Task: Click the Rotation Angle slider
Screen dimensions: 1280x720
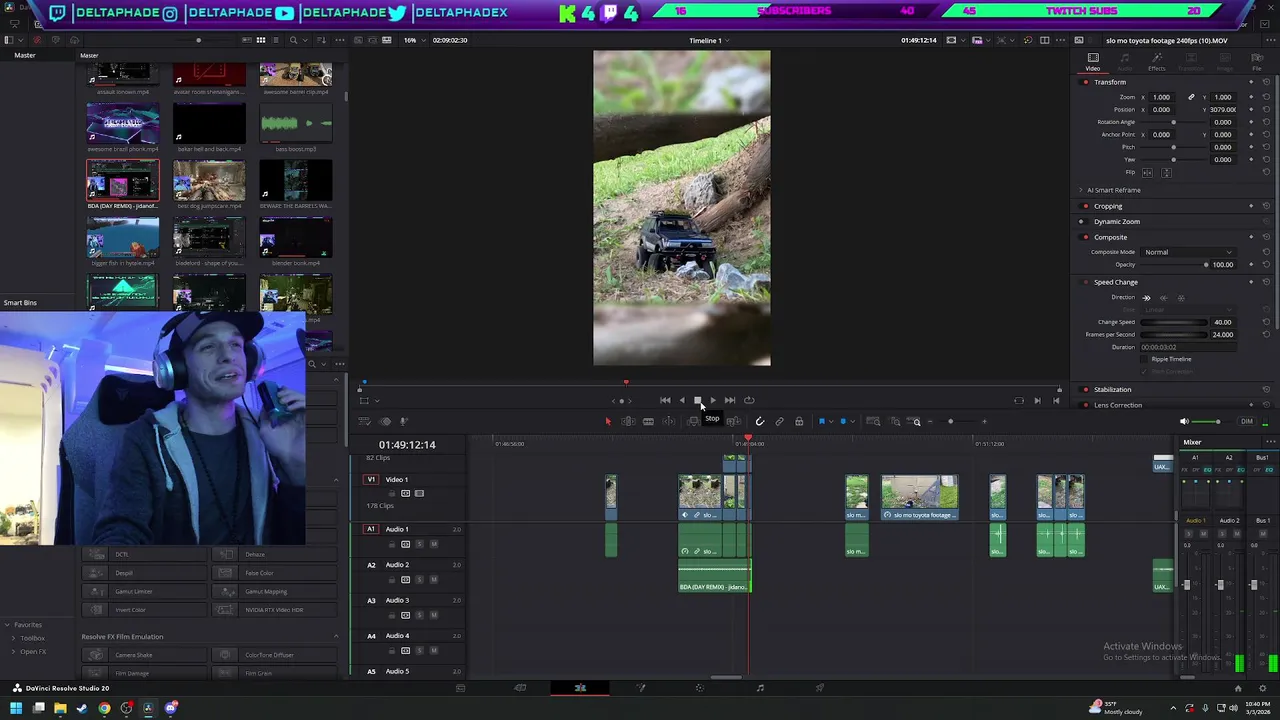Action: click(x=1174, y=122)
